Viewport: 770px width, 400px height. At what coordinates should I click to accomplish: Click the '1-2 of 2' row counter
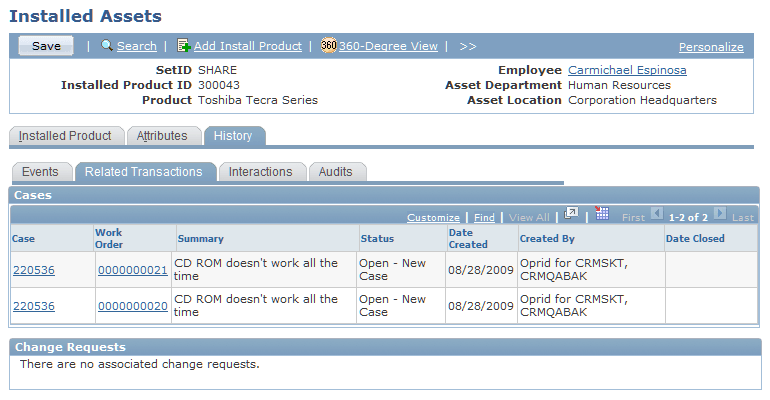(x=688, y=217)
